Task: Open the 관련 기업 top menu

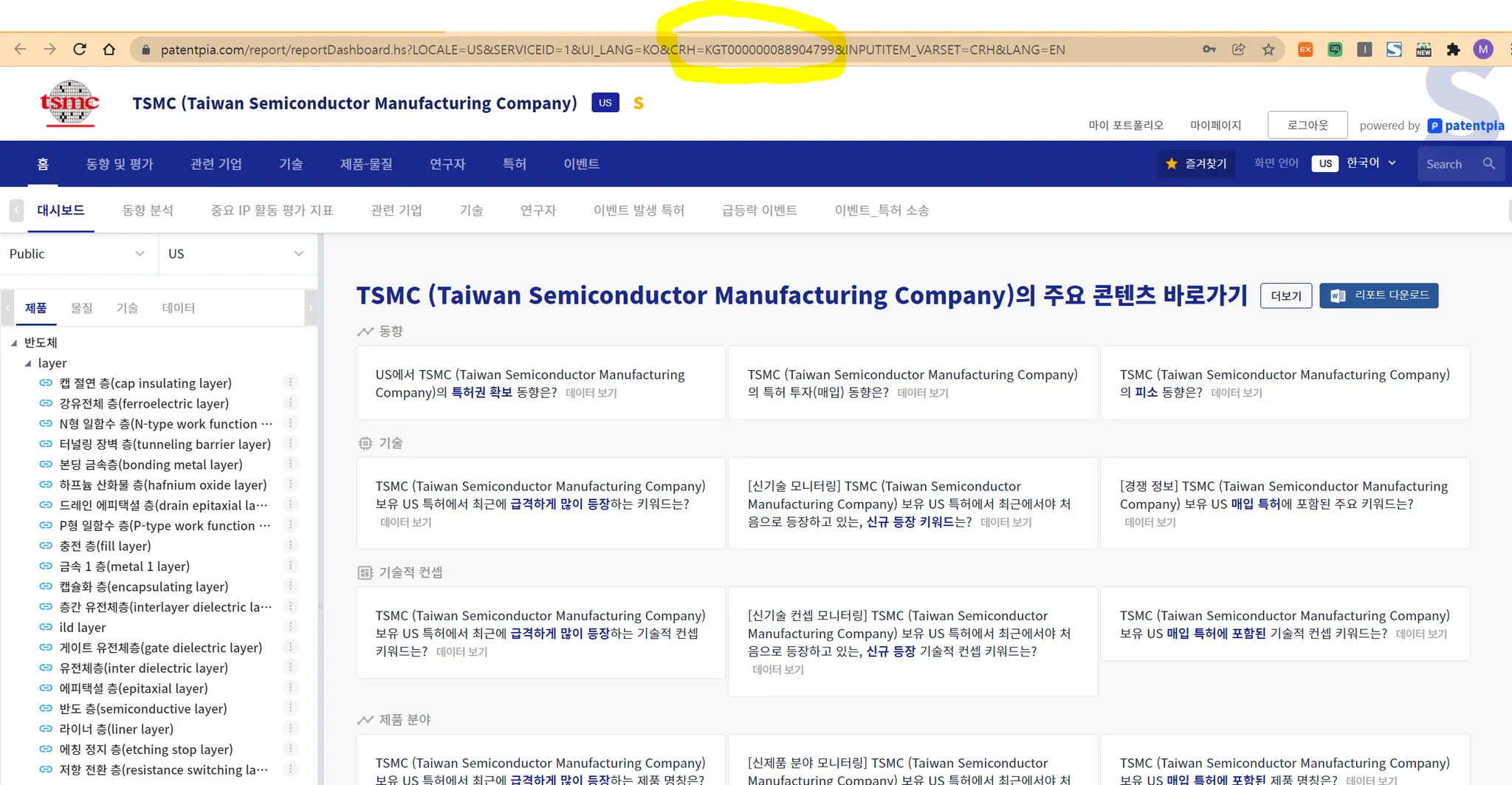Action: coord(216,164)
